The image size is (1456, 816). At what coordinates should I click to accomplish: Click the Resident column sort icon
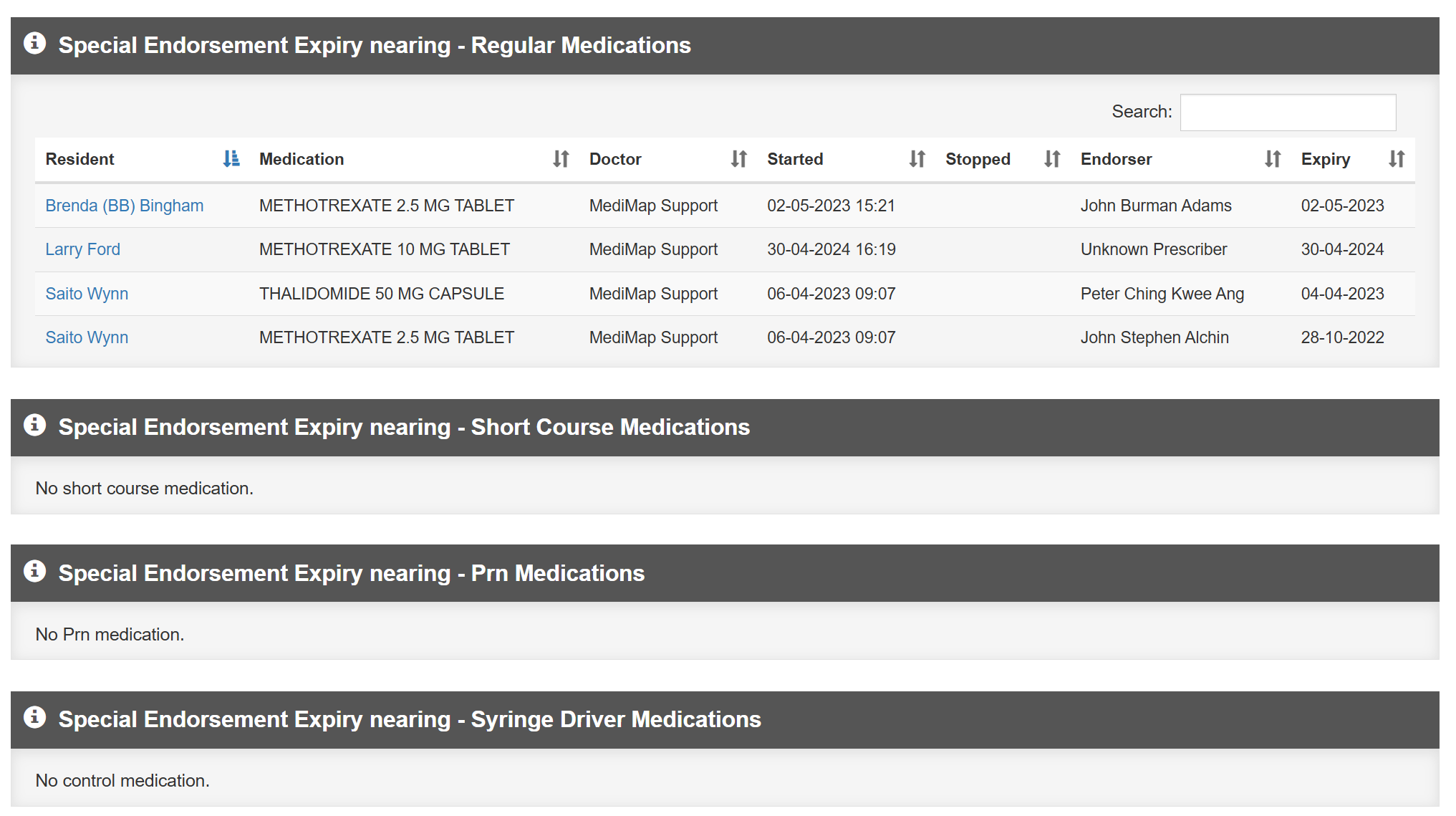pos(231,159)
